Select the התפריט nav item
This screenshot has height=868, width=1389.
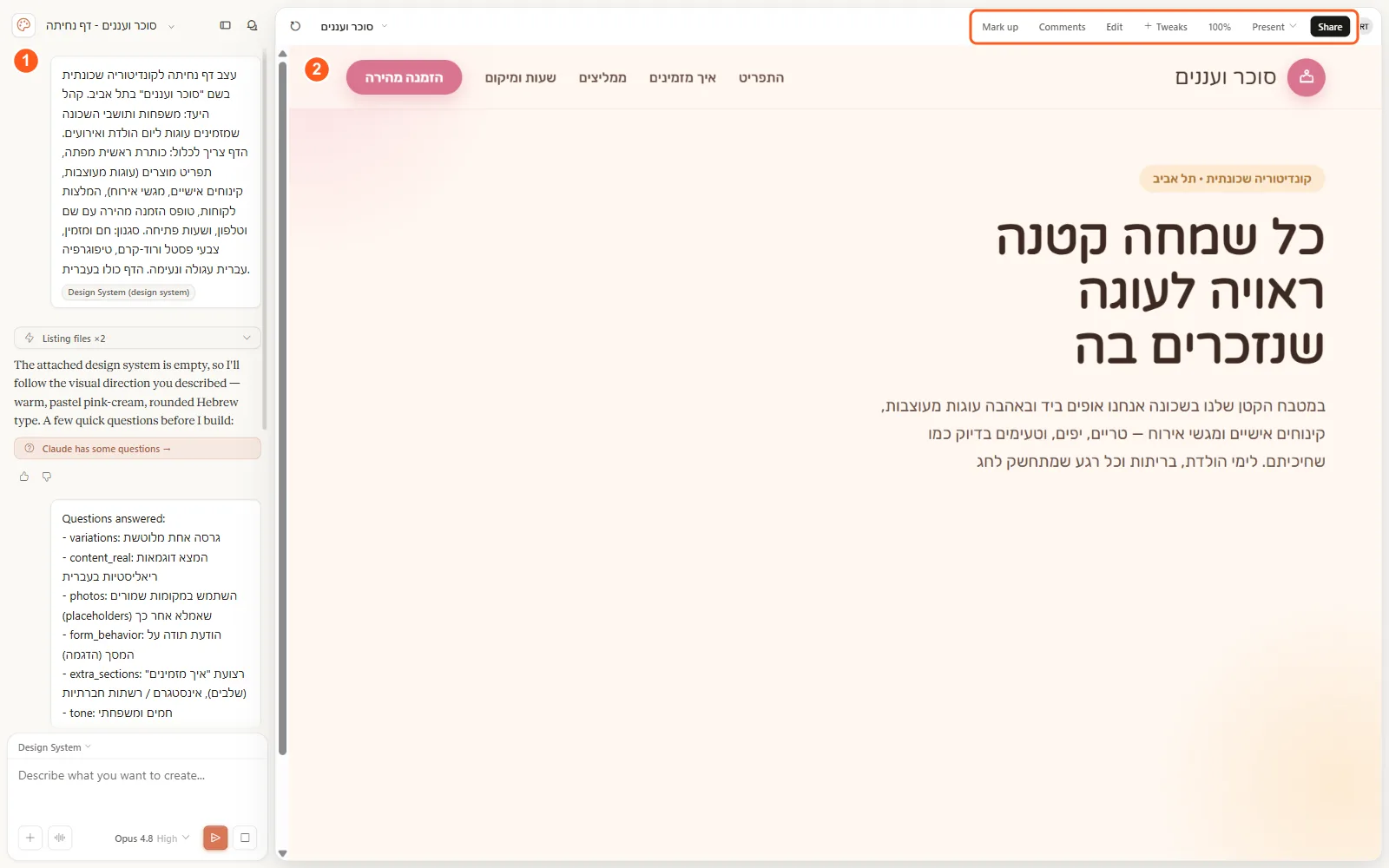click(x=761, y=77)
